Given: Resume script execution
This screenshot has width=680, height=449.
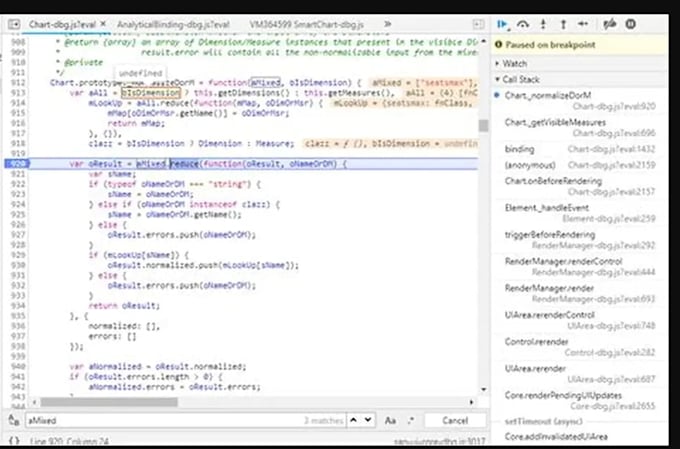Looking at the screenshot, I should click(502, 24).
